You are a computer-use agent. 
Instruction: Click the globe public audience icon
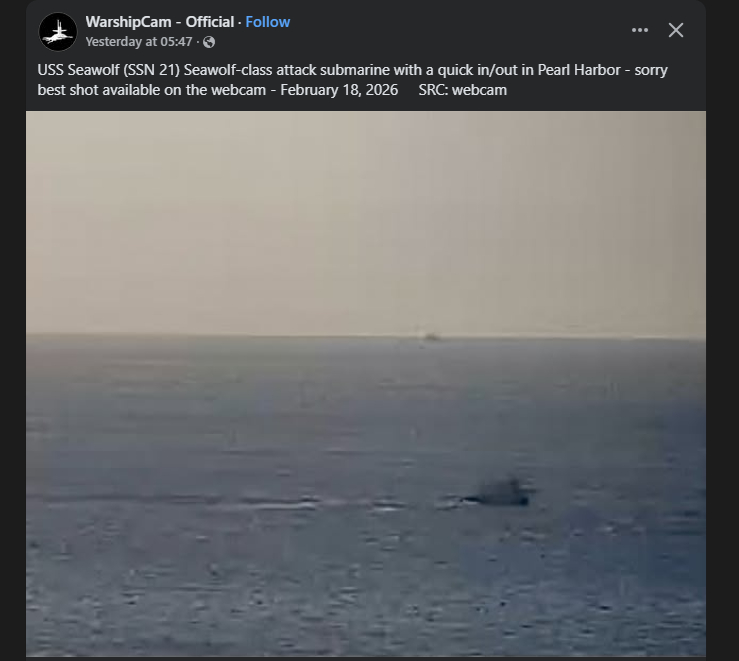pos(209,42)
